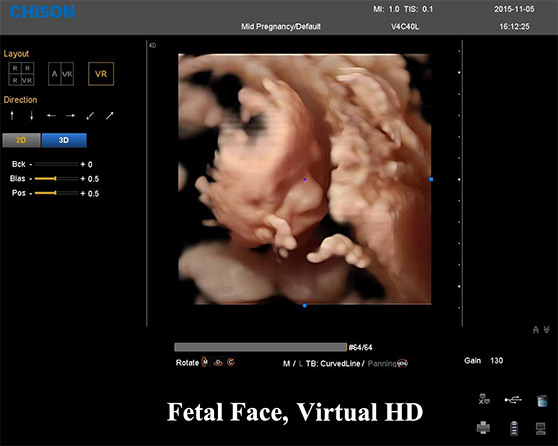Check the battery level icon
Screen dimensions: 558x446
click(514, 428)
